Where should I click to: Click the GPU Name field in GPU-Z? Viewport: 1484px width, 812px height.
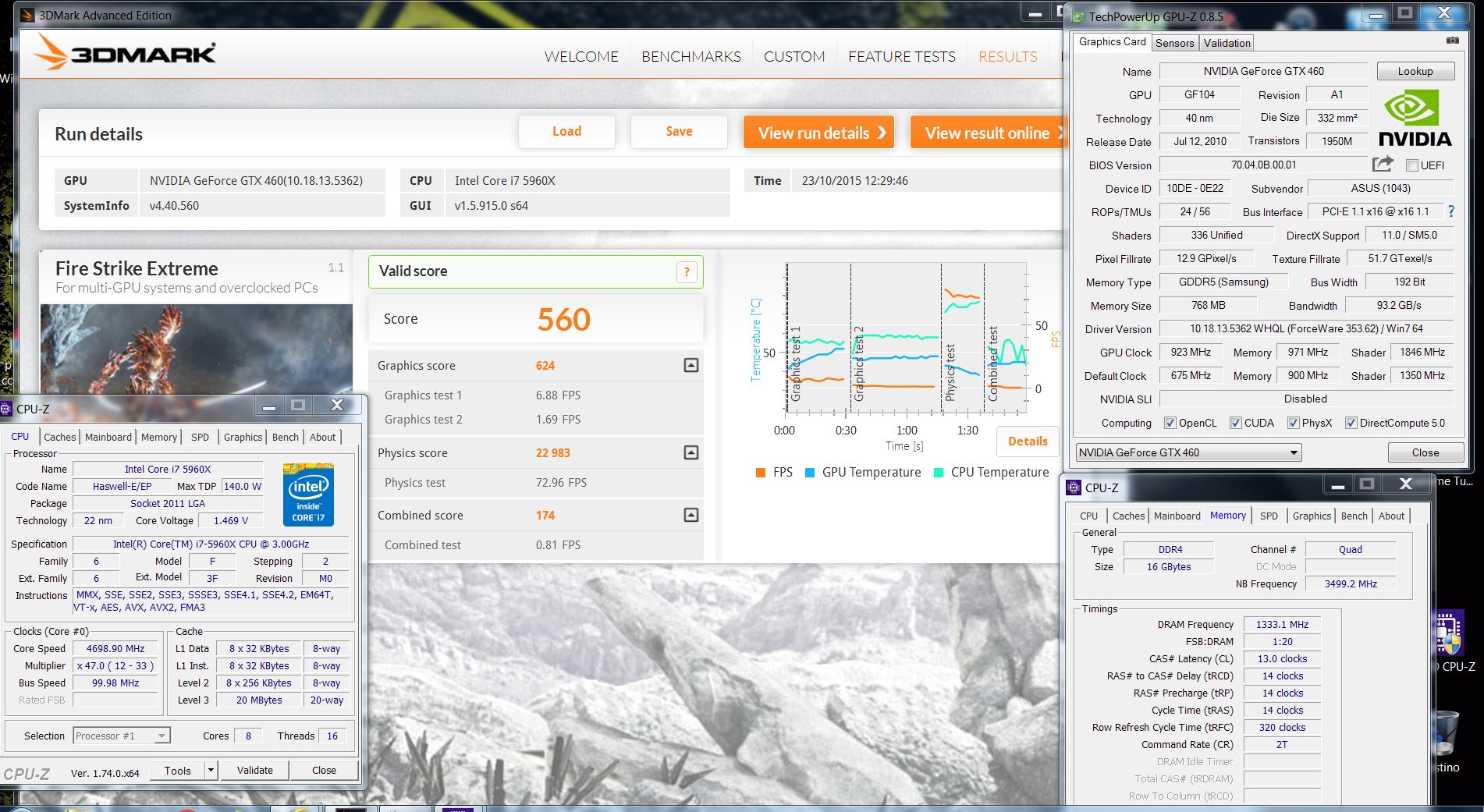[x=1263, y=71]
